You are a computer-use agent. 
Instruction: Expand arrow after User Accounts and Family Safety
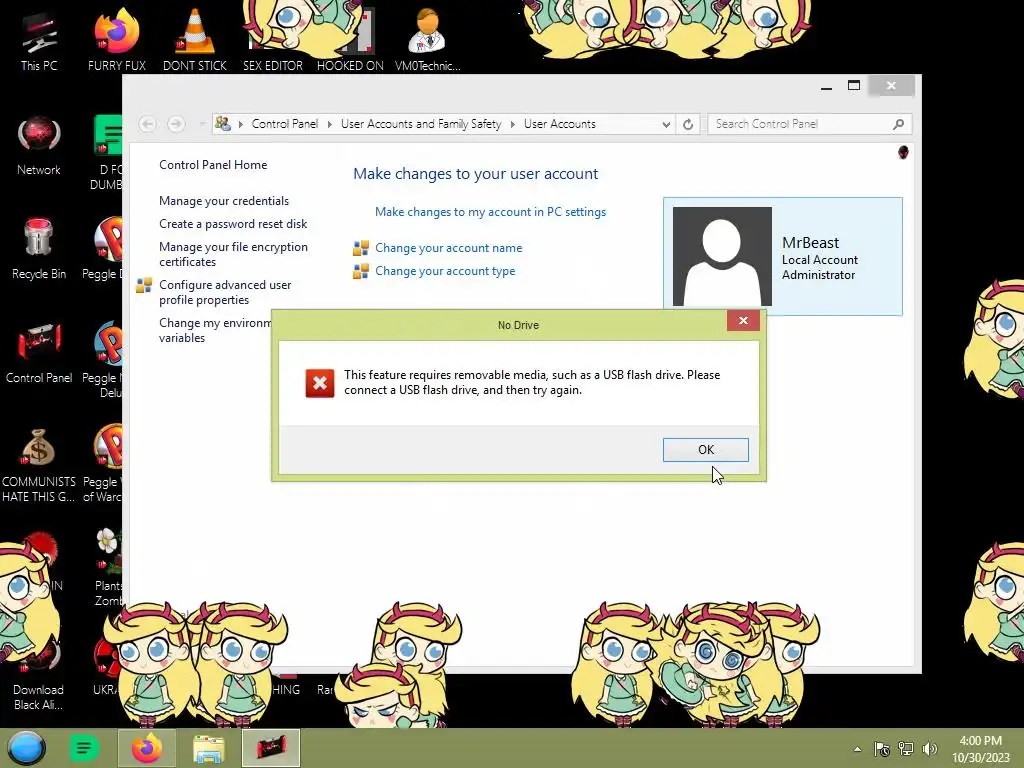(513, 124)
